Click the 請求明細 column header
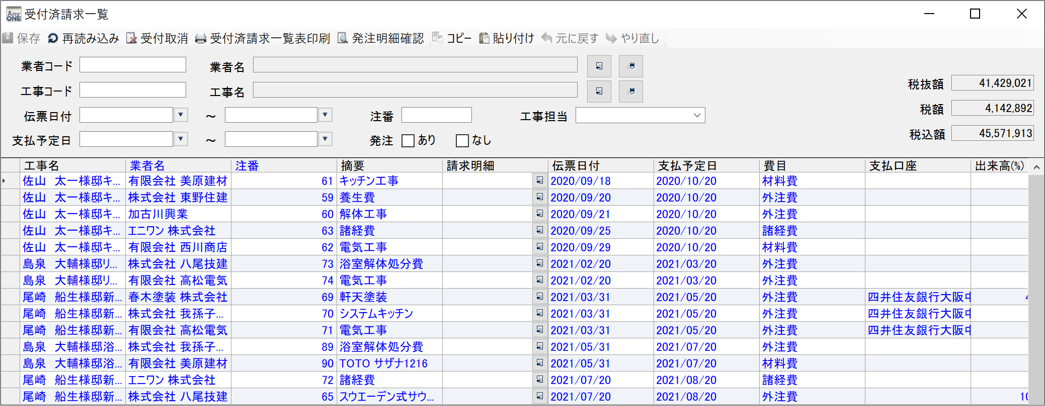Viewport: 1045px width, 406px height. coord(495,165)
